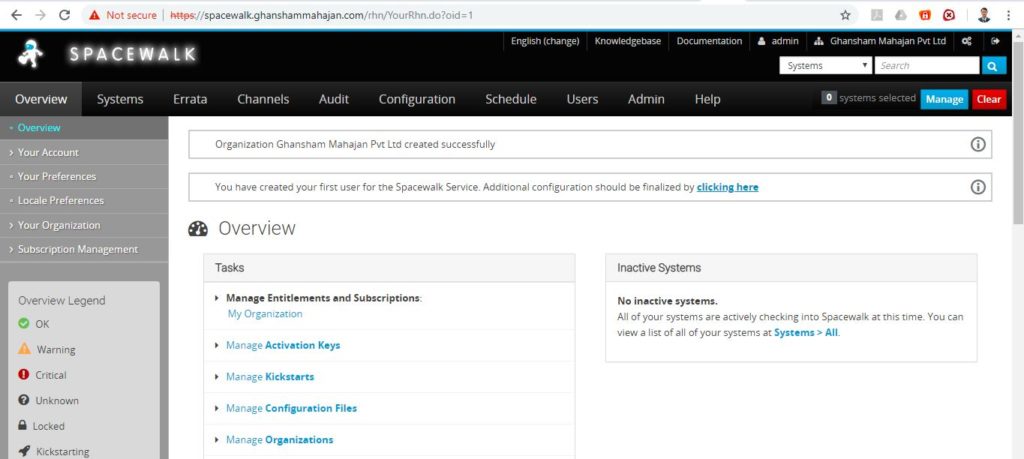Click the Locked padlock legend icon
Image resolution: width=1024 pixels, height=459 pixels.
pyautogui.click(x=23, y=425)
